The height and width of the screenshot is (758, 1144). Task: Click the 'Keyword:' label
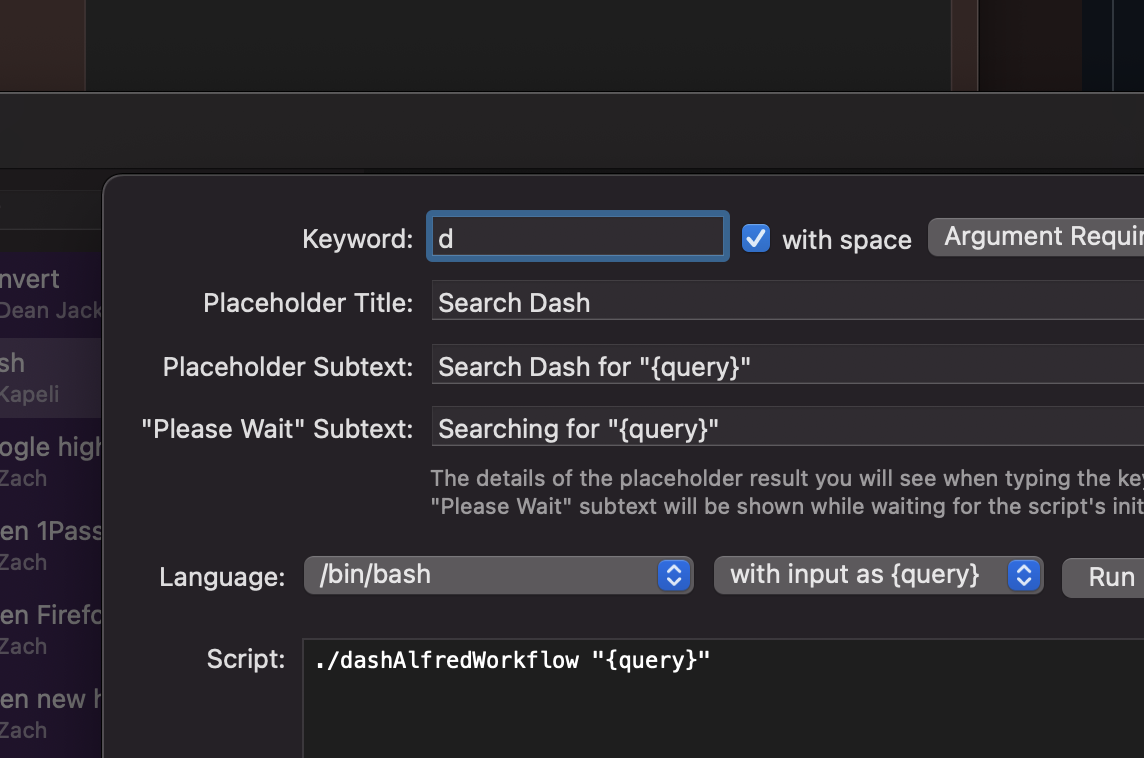pos(358,239)
